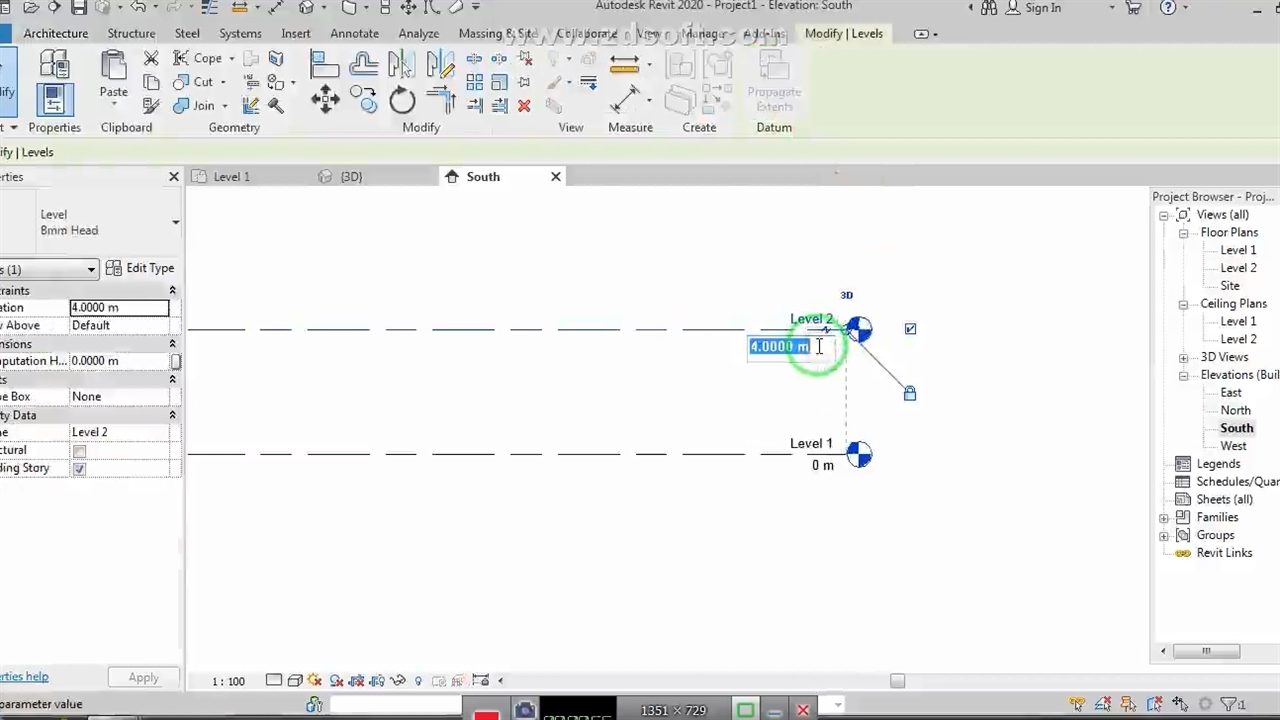Open the Level 8mm Head type selector dropdown
The height and width of the screenshot is (720, 1280).
coord(175,222)
